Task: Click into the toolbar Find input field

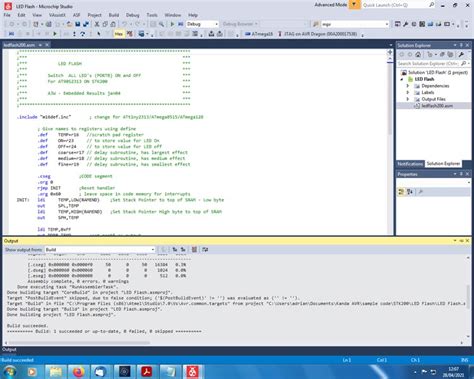Action: 352,24
